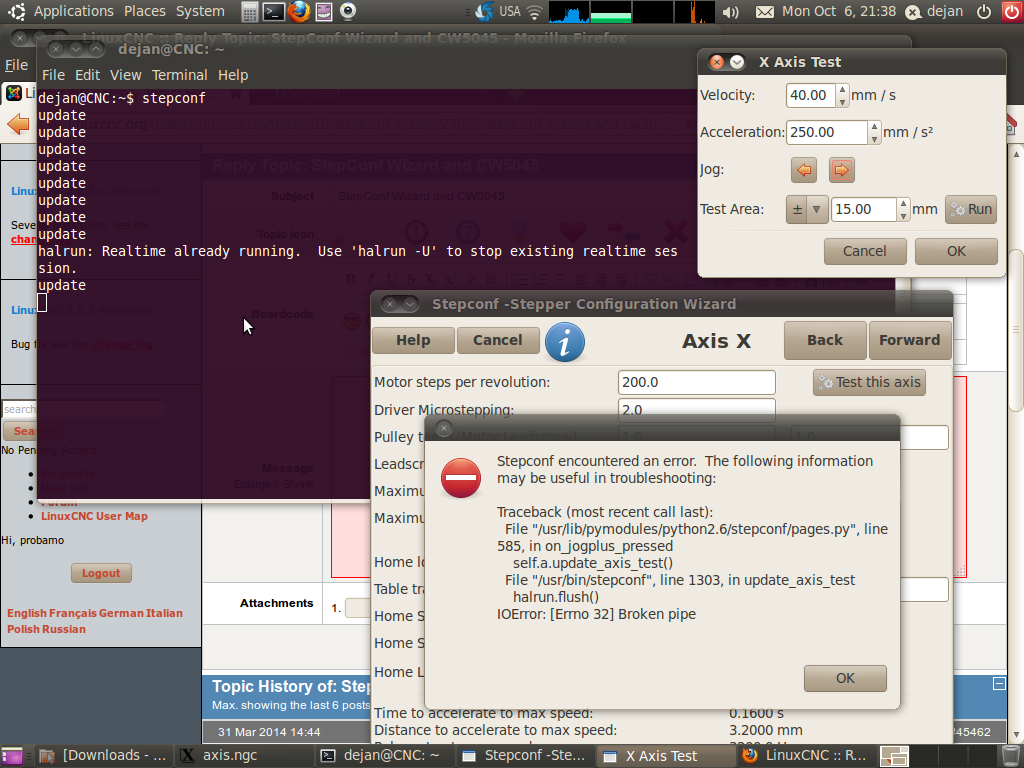This screenshot has width=1024, height=768.
Task: Switch to the axis.ngc window in the taskbar
Action: tap(244, 756)
